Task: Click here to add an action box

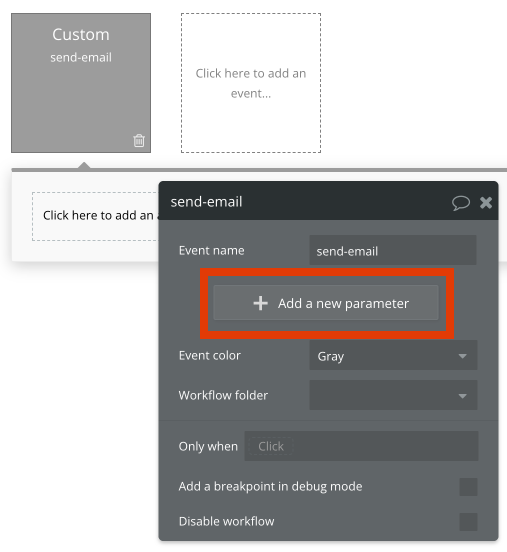Action: (x=95, y=216)
